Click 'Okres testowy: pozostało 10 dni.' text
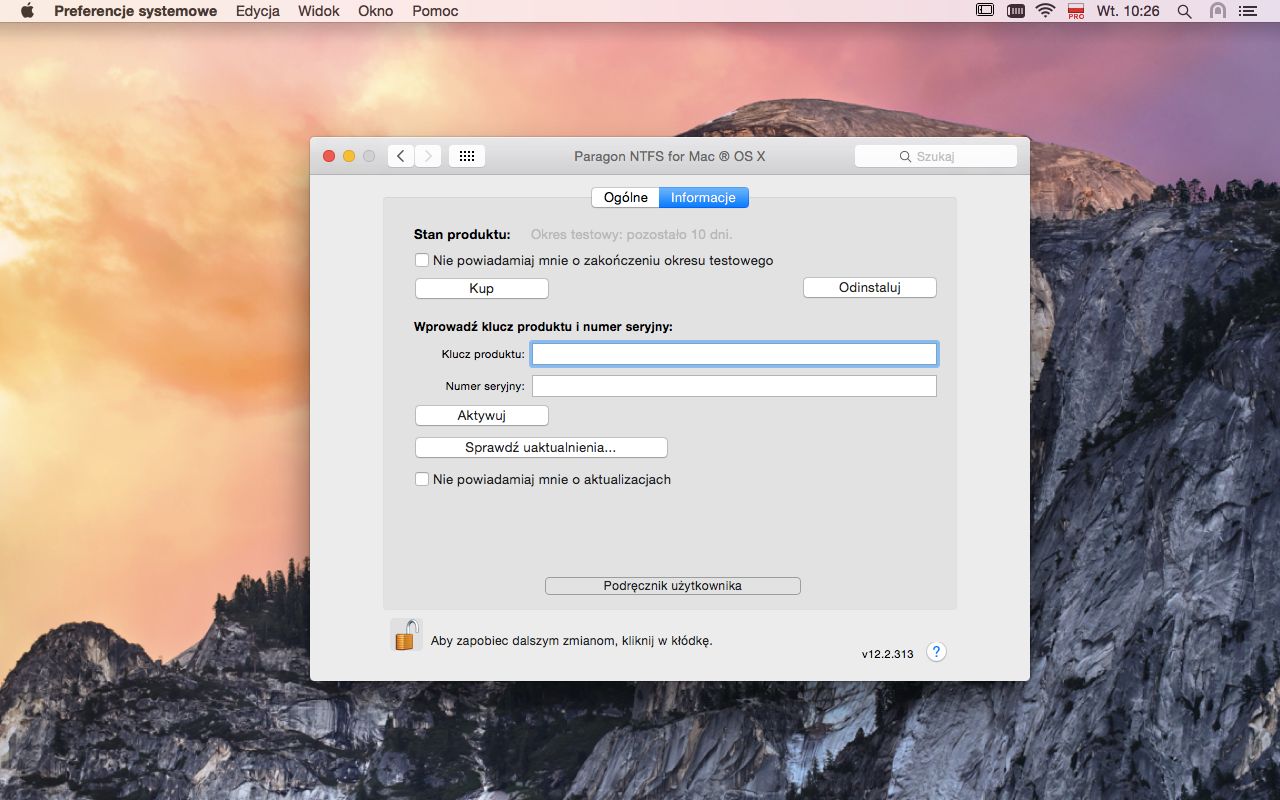The height and width of the screenshot is (800, 1280). (x=632, y=234)
